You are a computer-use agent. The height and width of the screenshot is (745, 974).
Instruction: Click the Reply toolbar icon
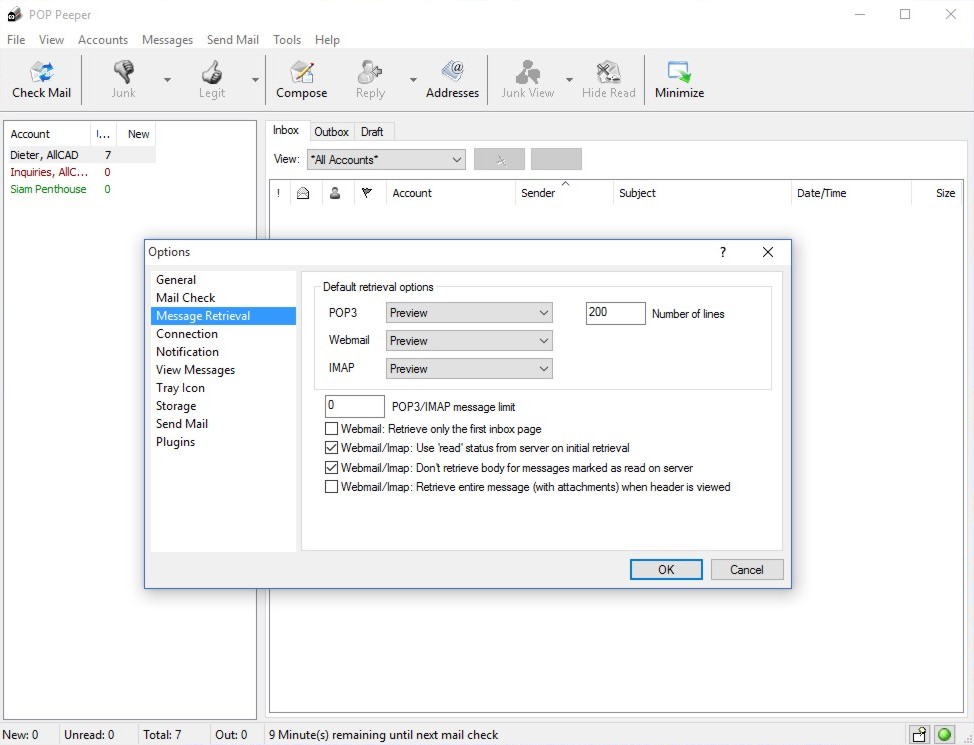pyautogui.click(x=370, y=80)
